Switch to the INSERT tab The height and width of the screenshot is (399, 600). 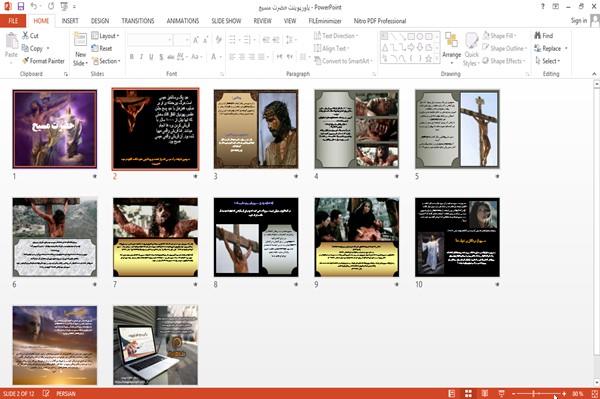[70, 21]
